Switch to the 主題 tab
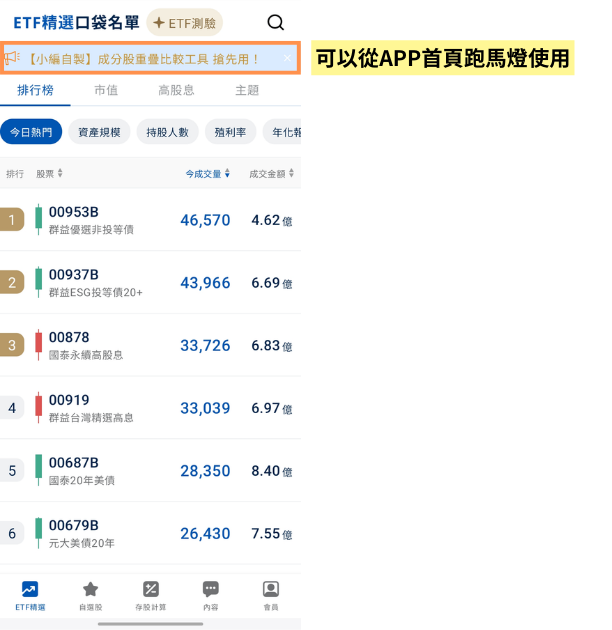The height and width of the screenshot is (630, 612). 247,90
